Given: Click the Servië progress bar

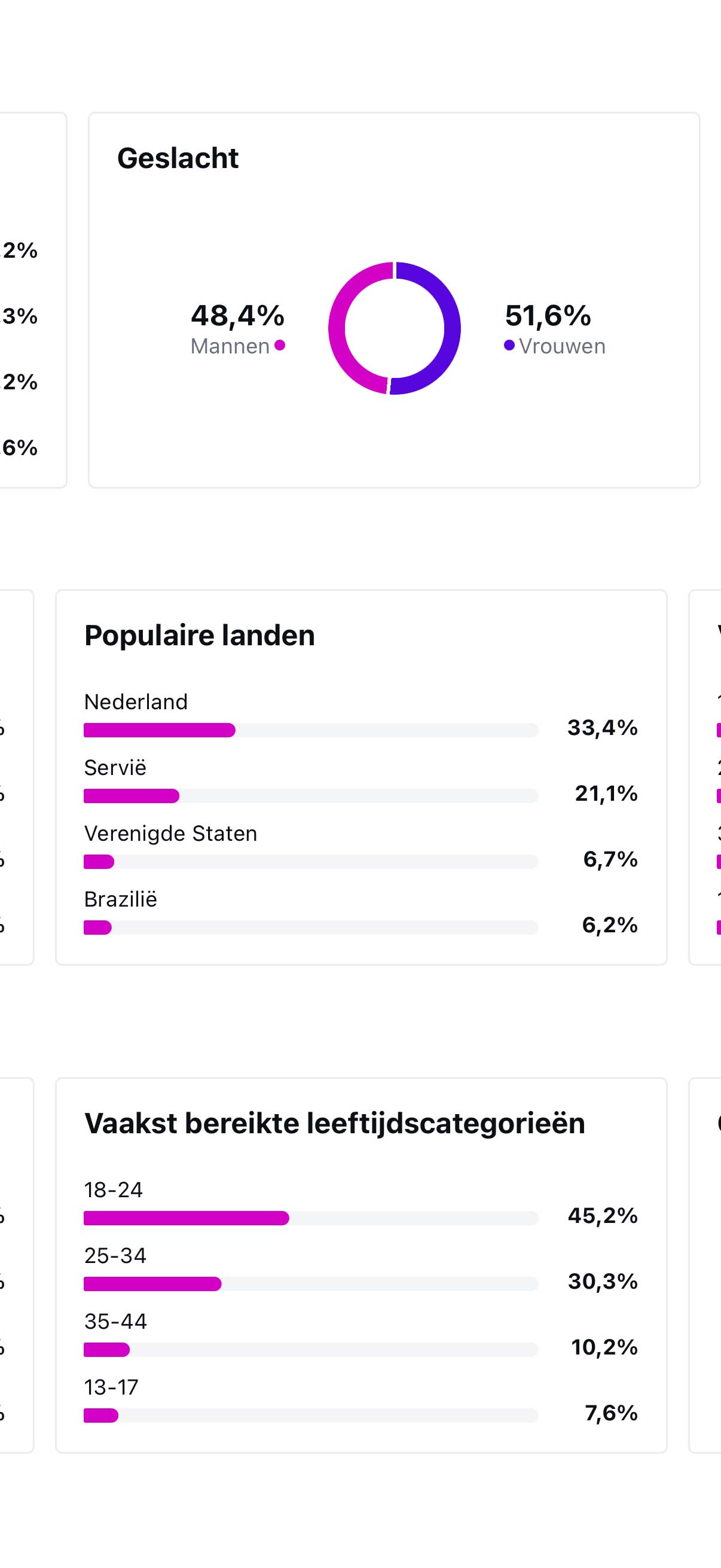Looking at the screenshot, I should [310, 795].
